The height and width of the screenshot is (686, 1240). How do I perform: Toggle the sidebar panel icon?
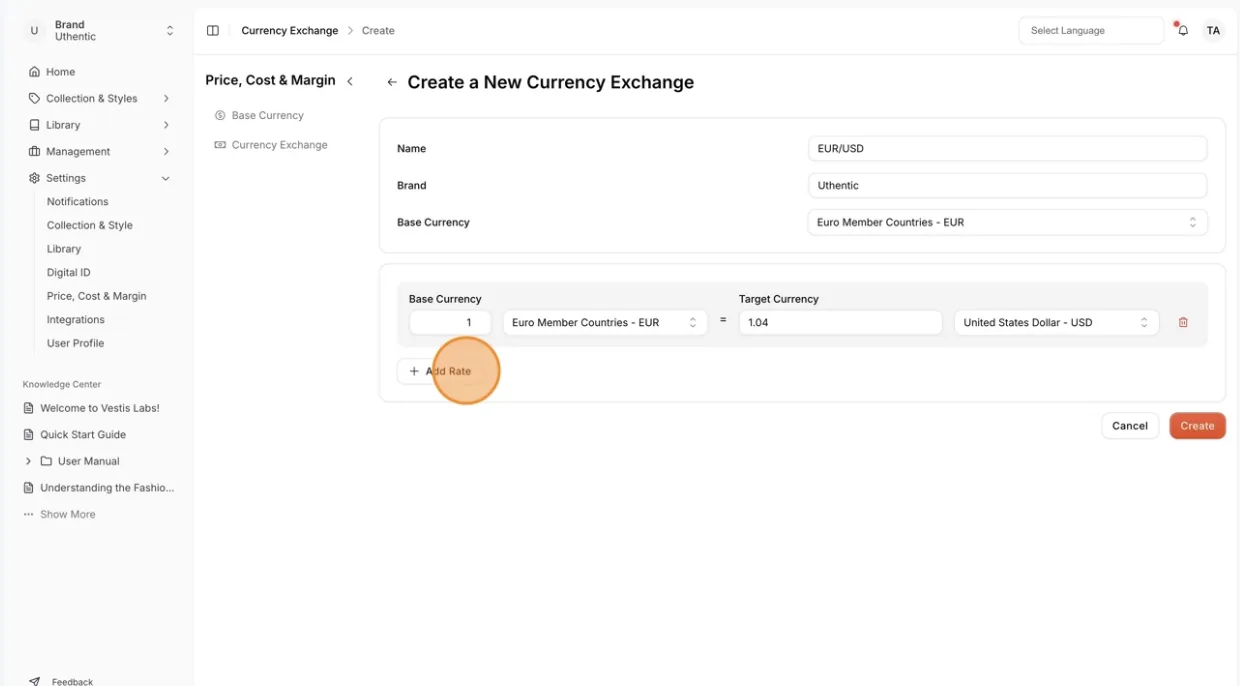(212, 31)
